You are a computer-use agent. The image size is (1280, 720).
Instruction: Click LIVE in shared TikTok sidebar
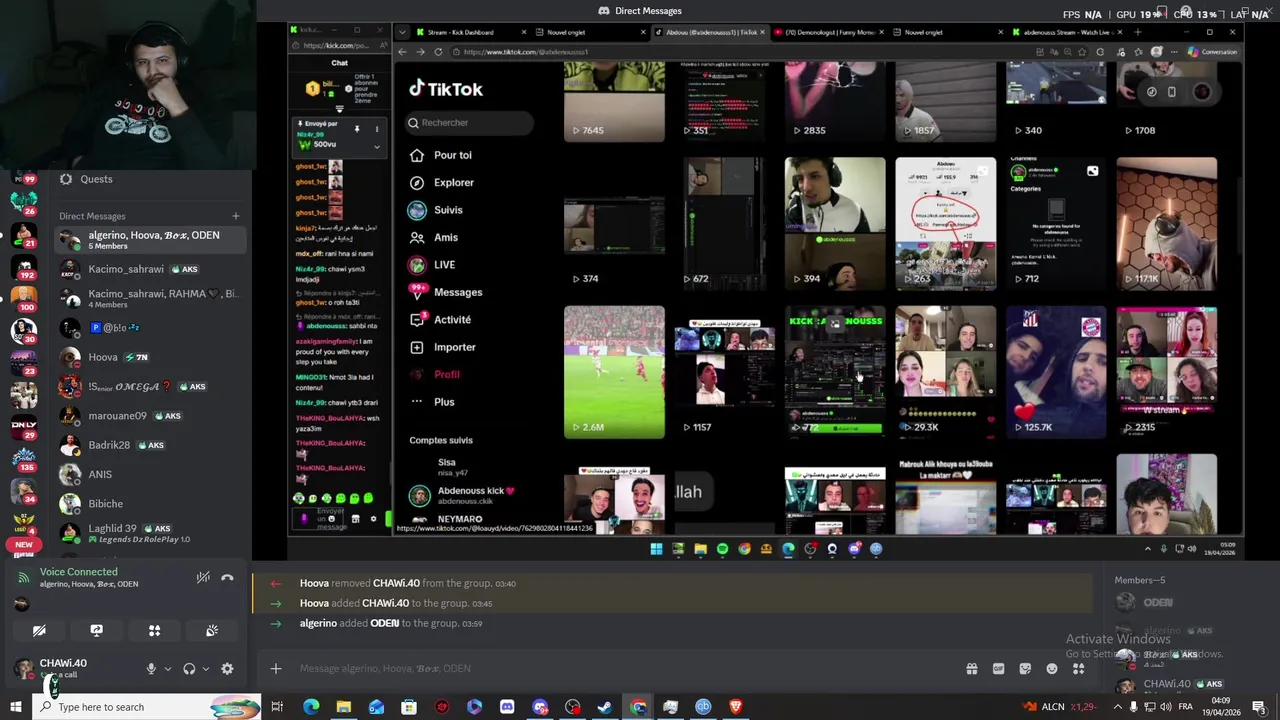444,265
